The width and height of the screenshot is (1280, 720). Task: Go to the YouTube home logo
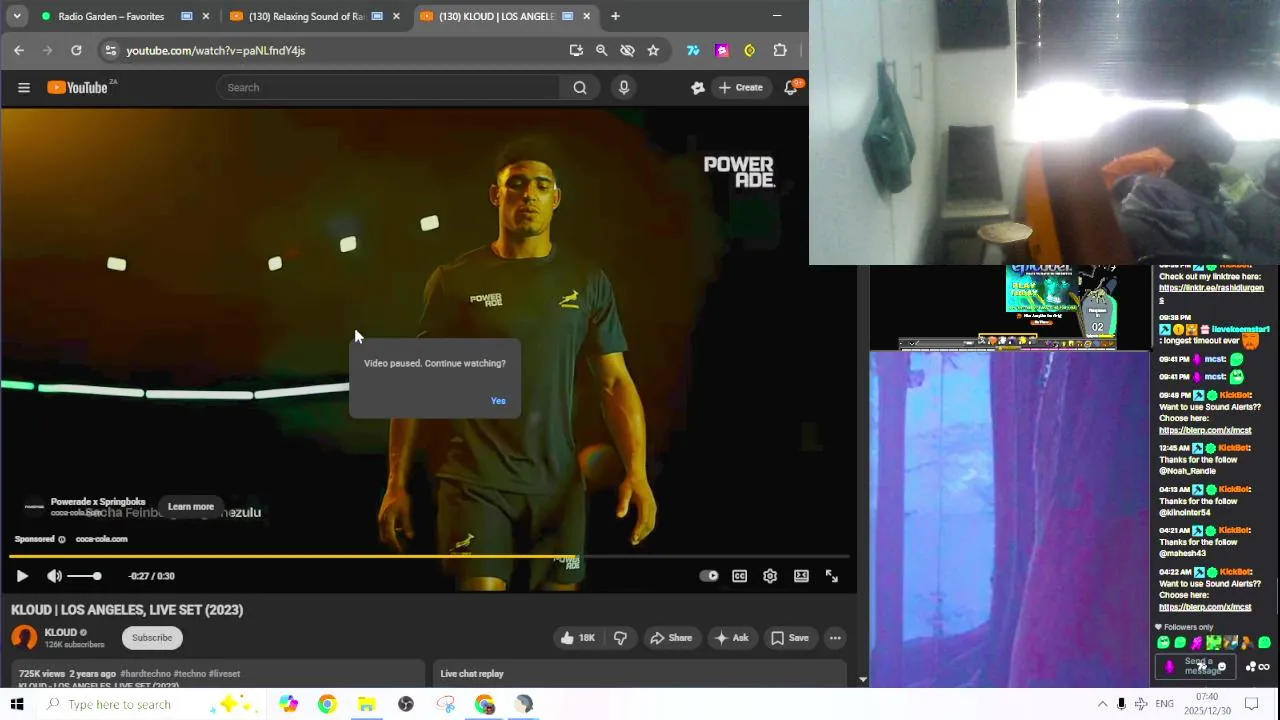coord(78,88)
